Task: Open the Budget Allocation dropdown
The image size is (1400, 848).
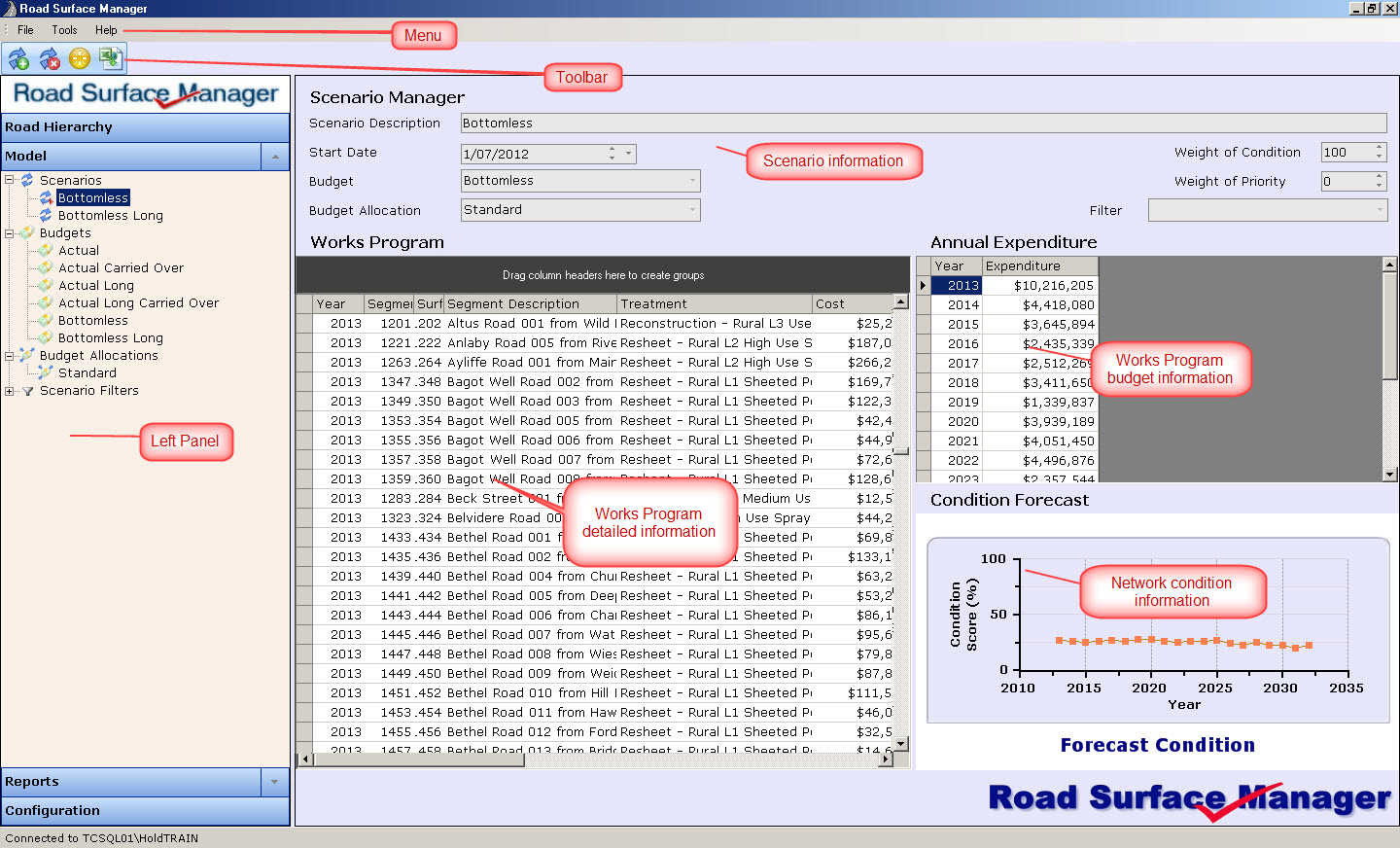Action: click(692, 210)
